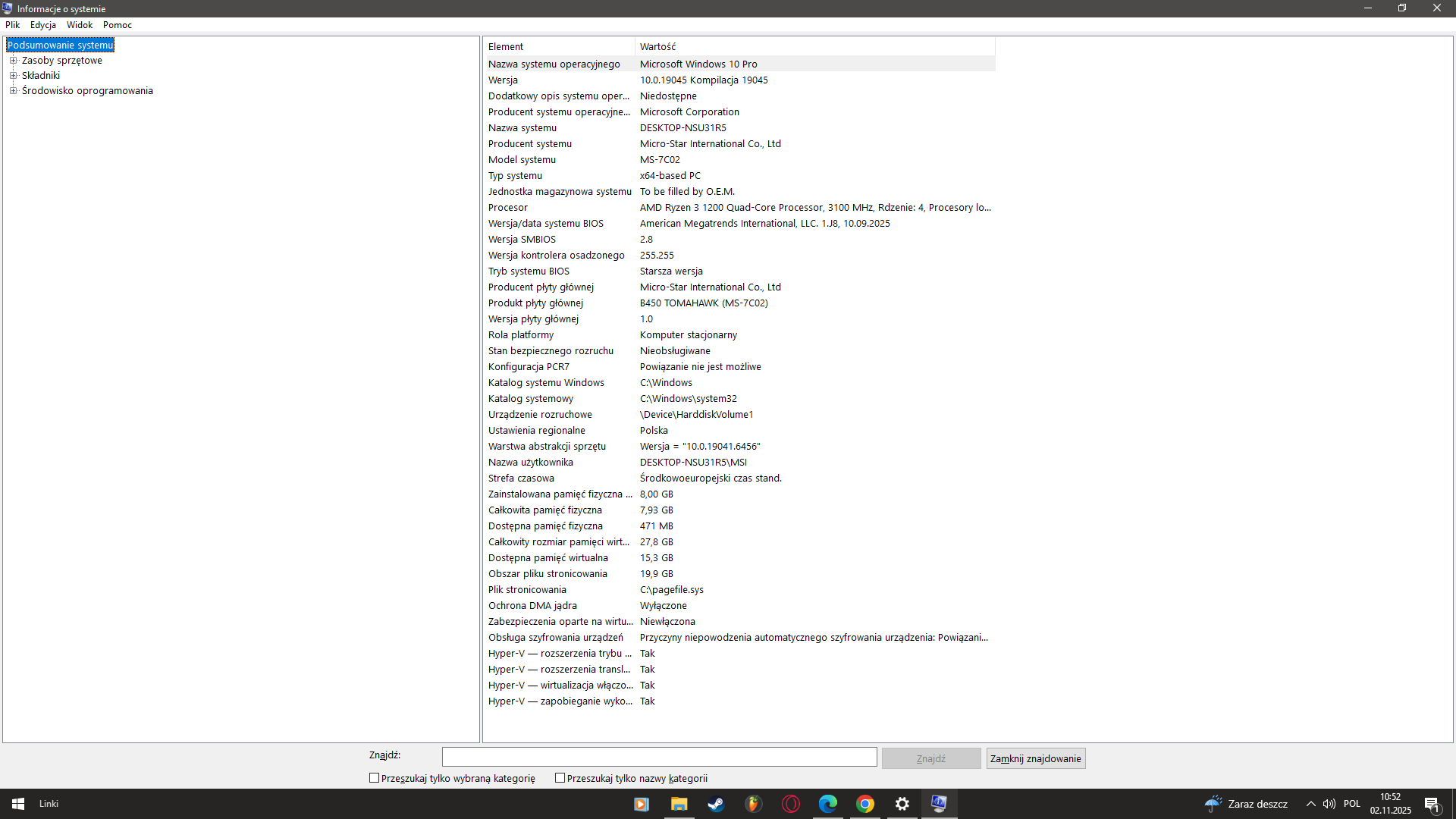Click the System Information taskbar icon
This screenshot has width=1456, height=819.
tap(939, 804)
